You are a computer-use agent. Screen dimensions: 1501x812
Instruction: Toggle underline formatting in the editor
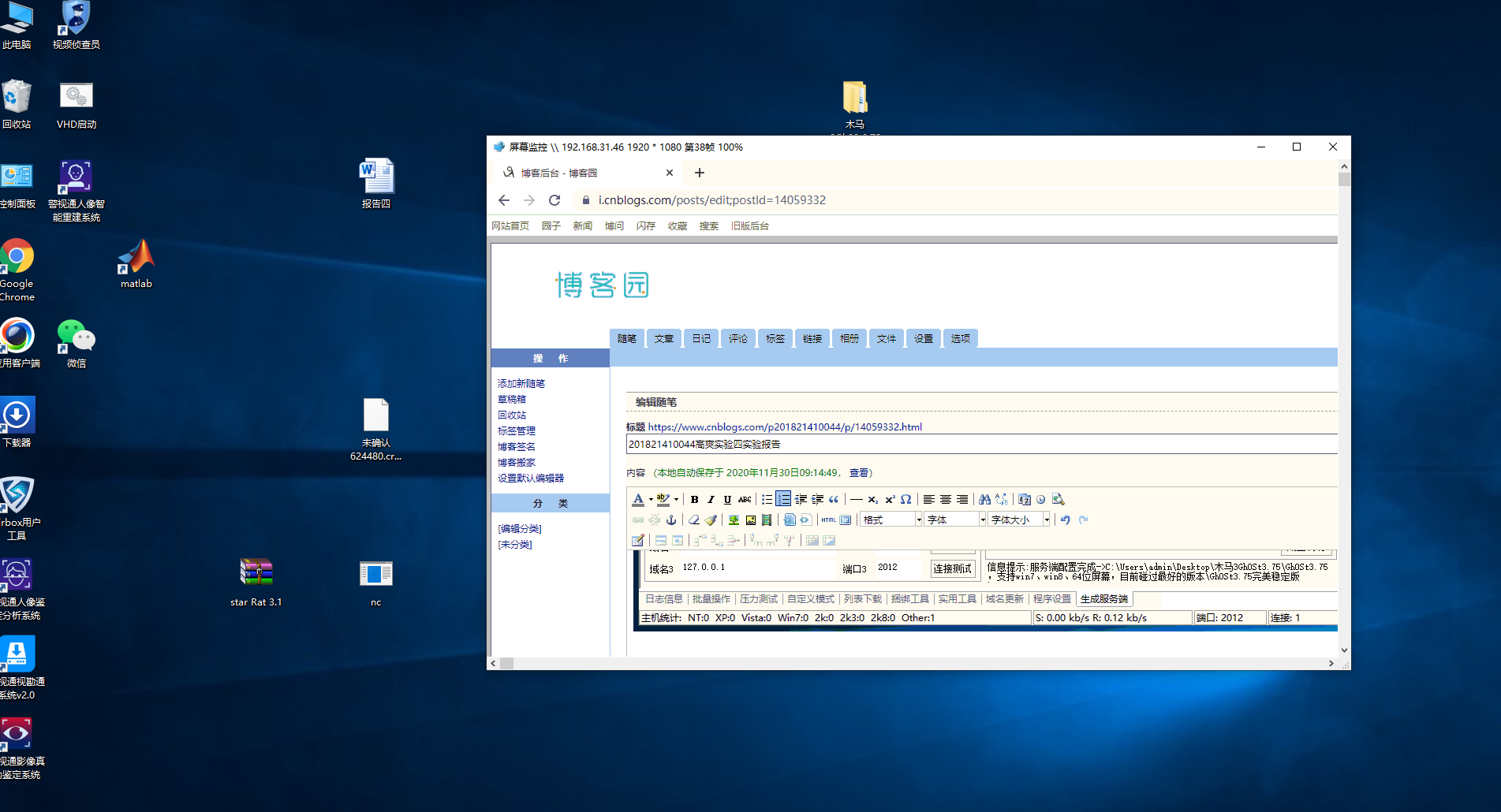pyautogui.click(x=727, y=499)
